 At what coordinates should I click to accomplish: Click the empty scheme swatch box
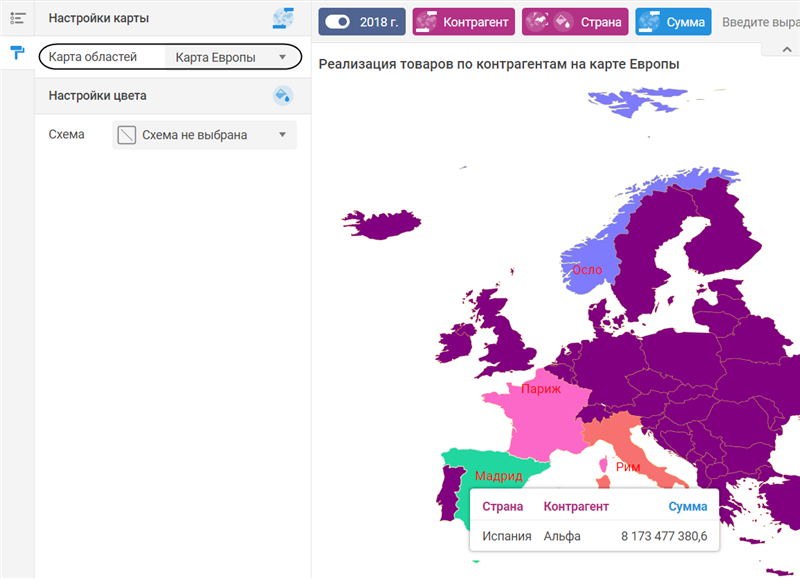pyautogui.click(x=127, y=135)
